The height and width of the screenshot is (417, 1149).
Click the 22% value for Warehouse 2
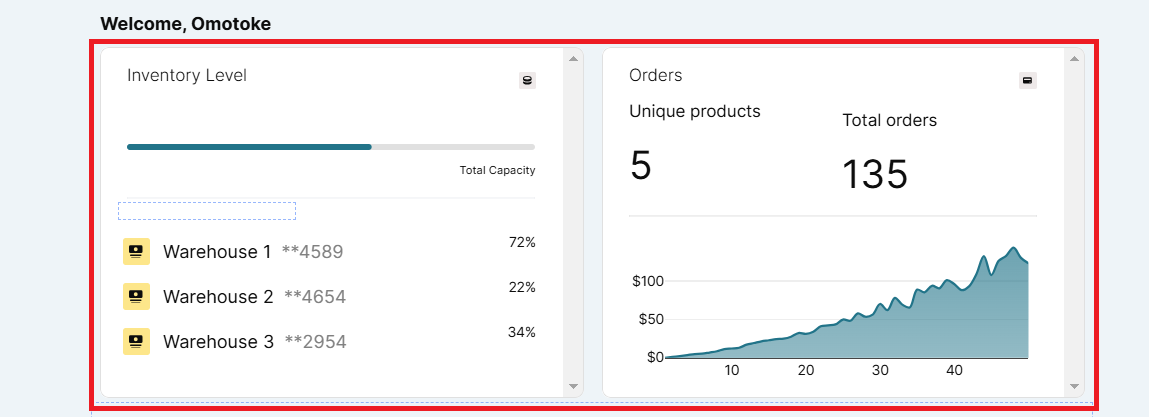point(522,287)
